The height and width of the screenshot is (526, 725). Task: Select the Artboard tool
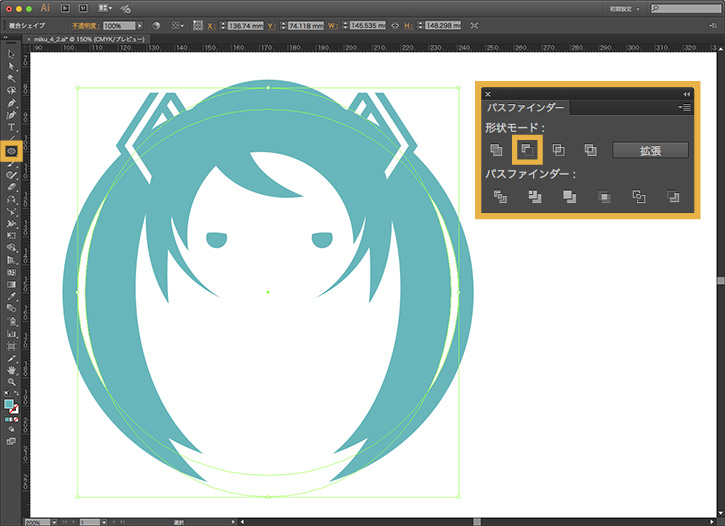click(x=12, y=346)
